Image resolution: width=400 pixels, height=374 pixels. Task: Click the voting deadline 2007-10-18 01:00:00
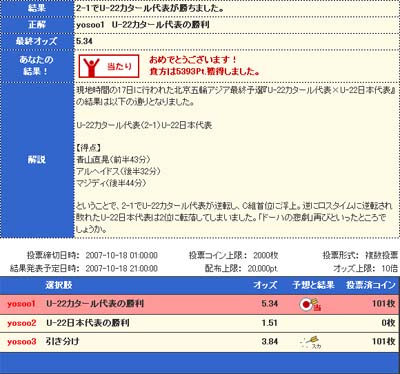[x=122, y=255]
